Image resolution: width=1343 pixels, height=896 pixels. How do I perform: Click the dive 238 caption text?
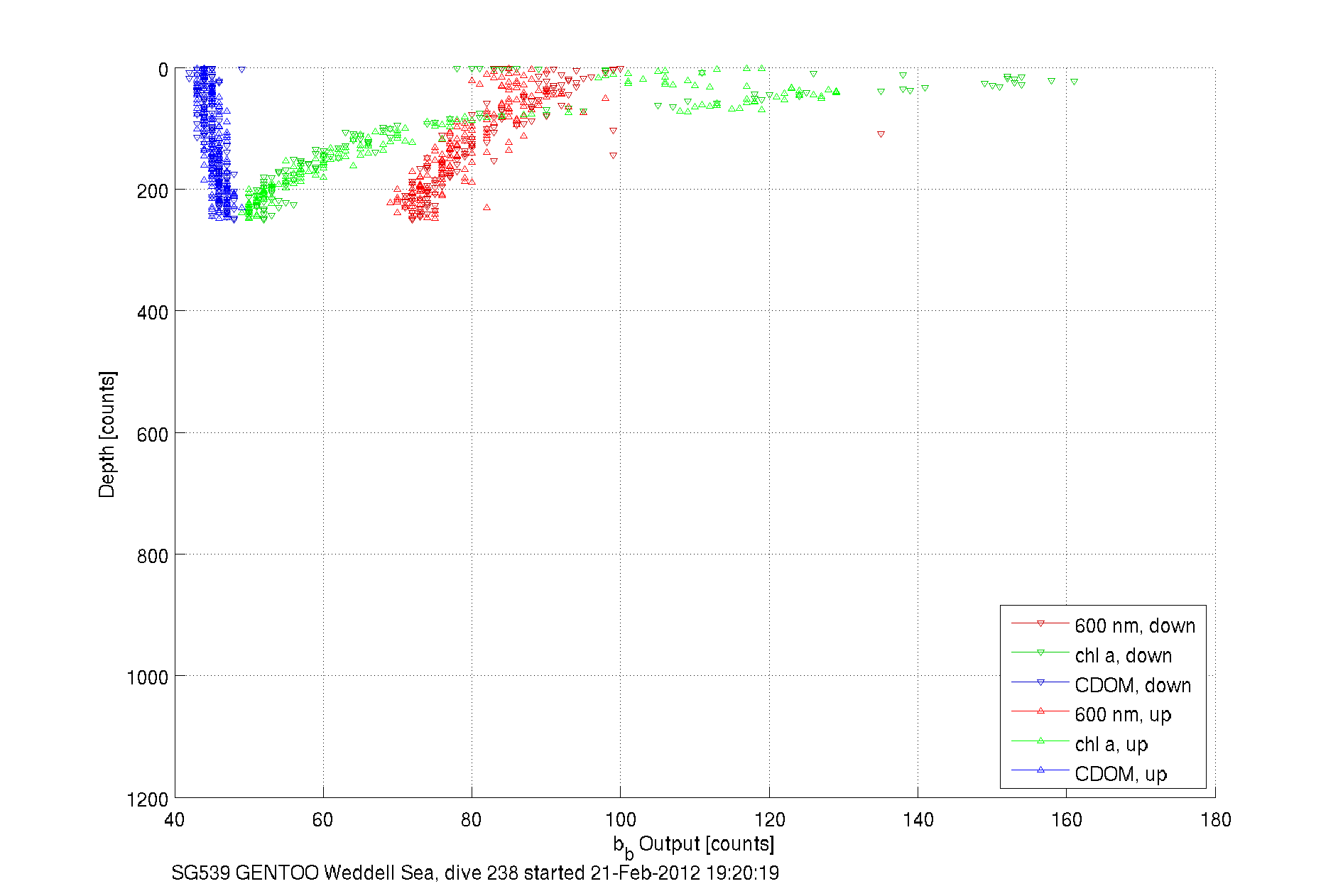pyautogui.click(x=475, y=873)
